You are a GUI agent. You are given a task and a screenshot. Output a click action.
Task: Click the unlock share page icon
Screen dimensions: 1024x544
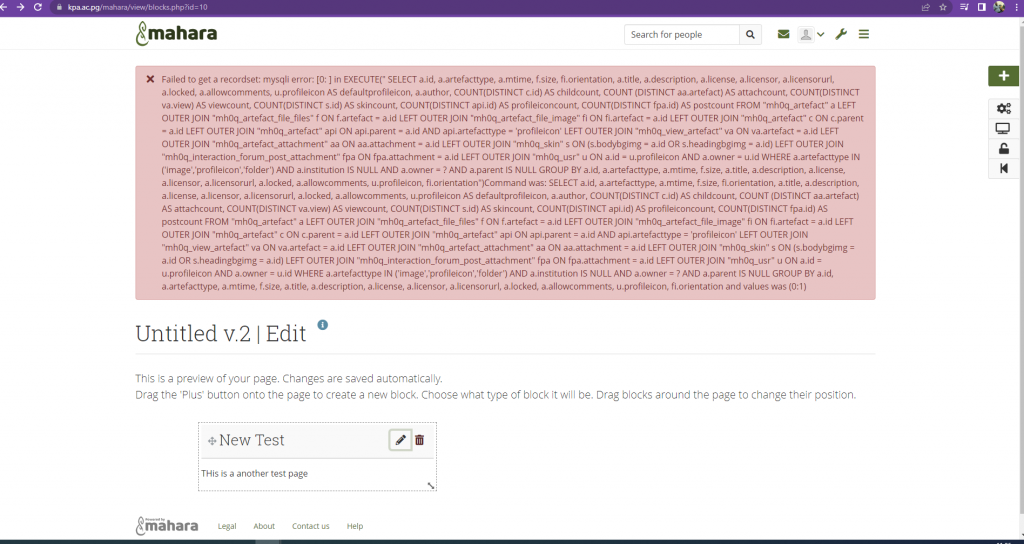click(1003, 148)
